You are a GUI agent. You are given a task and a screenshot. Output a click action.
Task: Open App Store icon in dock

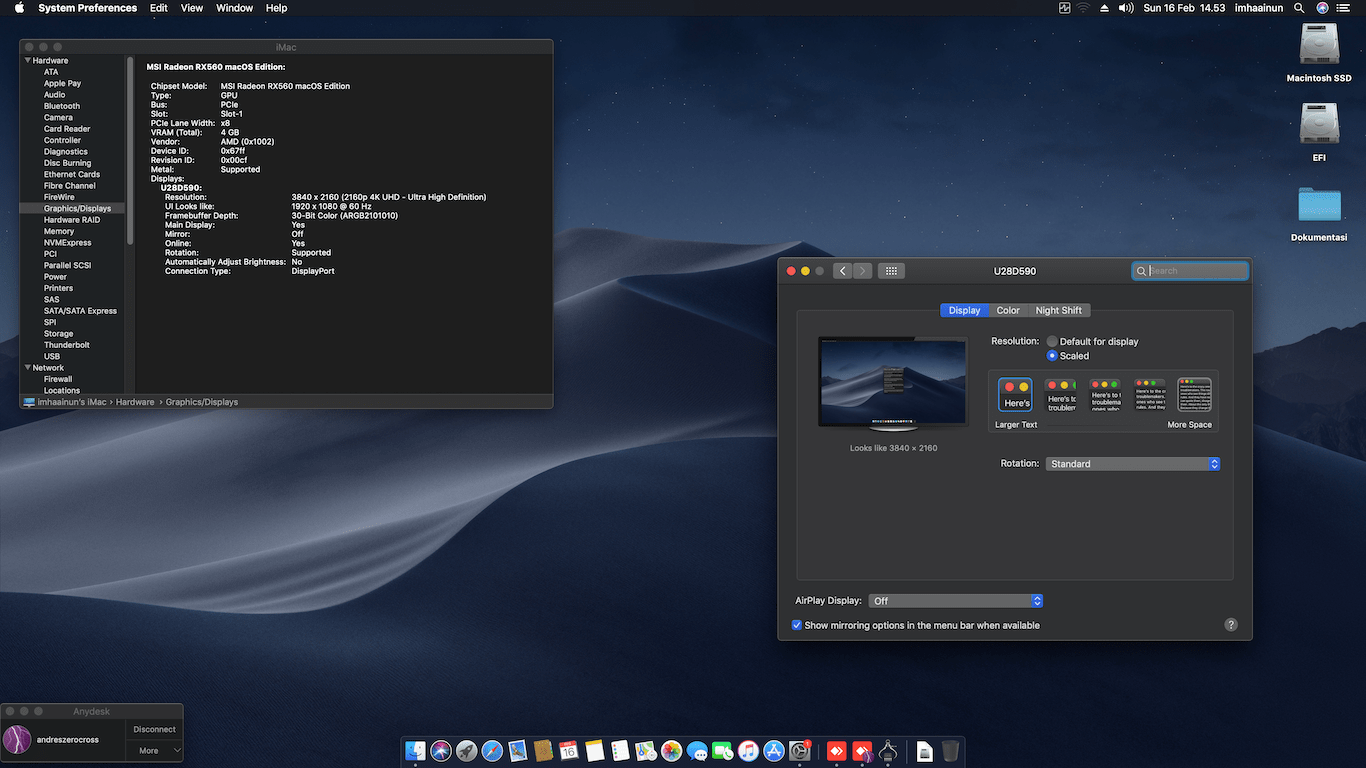click(x=774, y=751)
